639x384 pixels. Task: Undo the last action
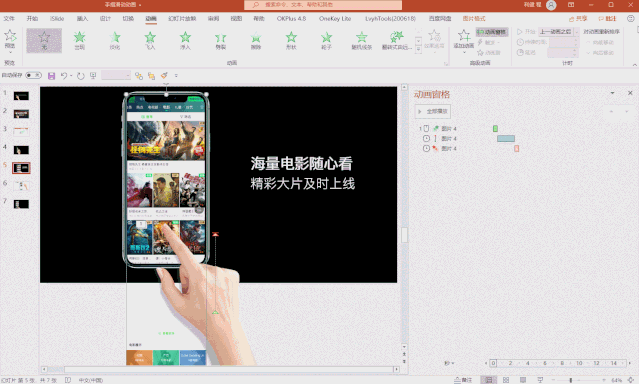point(64,76)
